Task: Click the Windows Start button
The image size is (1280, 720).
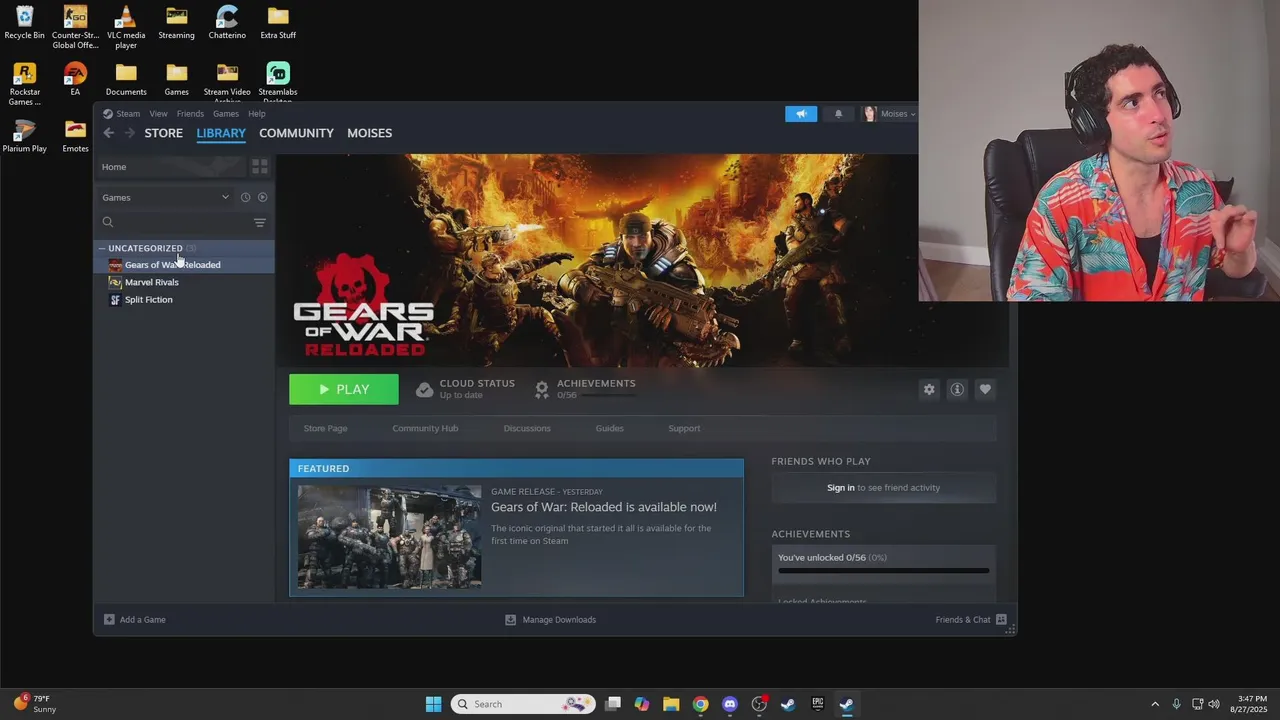Action: click(433, 704)
